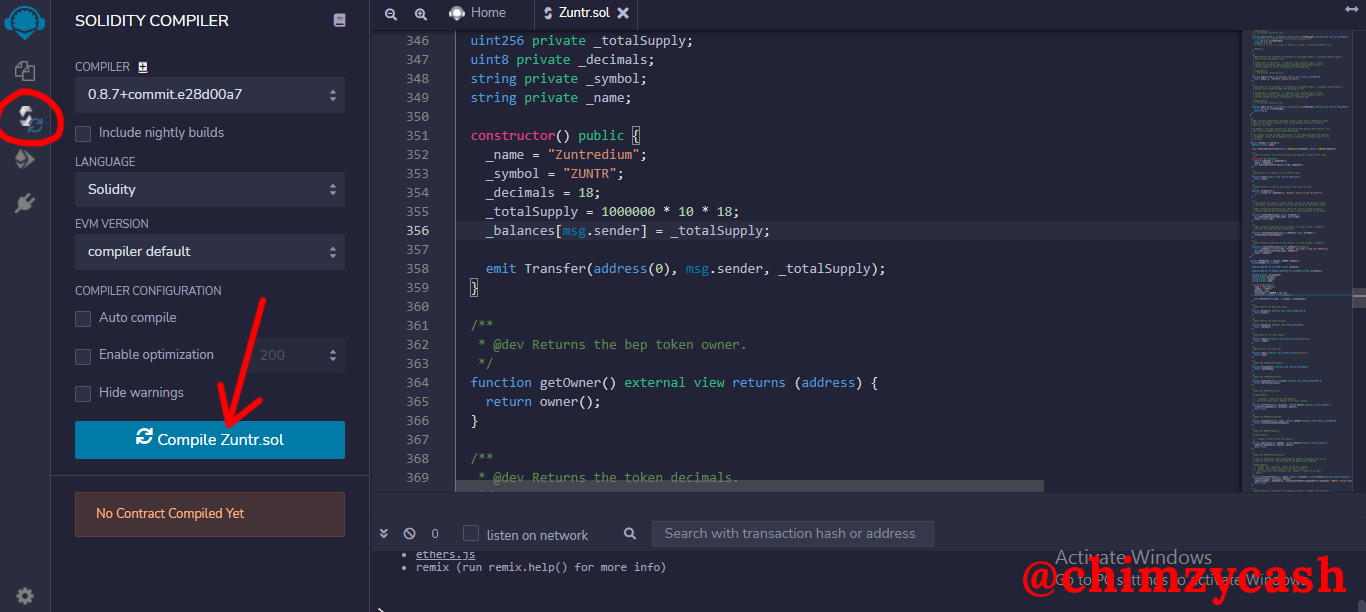Open Deploy & Run Transactions icon

pyautogui.click(x=25, y=159)
